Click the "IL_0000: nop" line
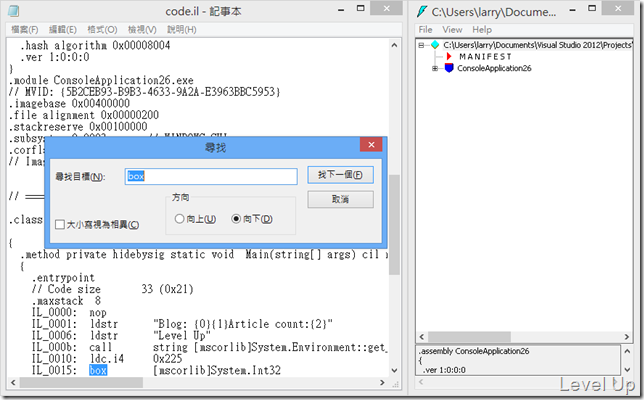644x400 pixels. tap(69, 313)
